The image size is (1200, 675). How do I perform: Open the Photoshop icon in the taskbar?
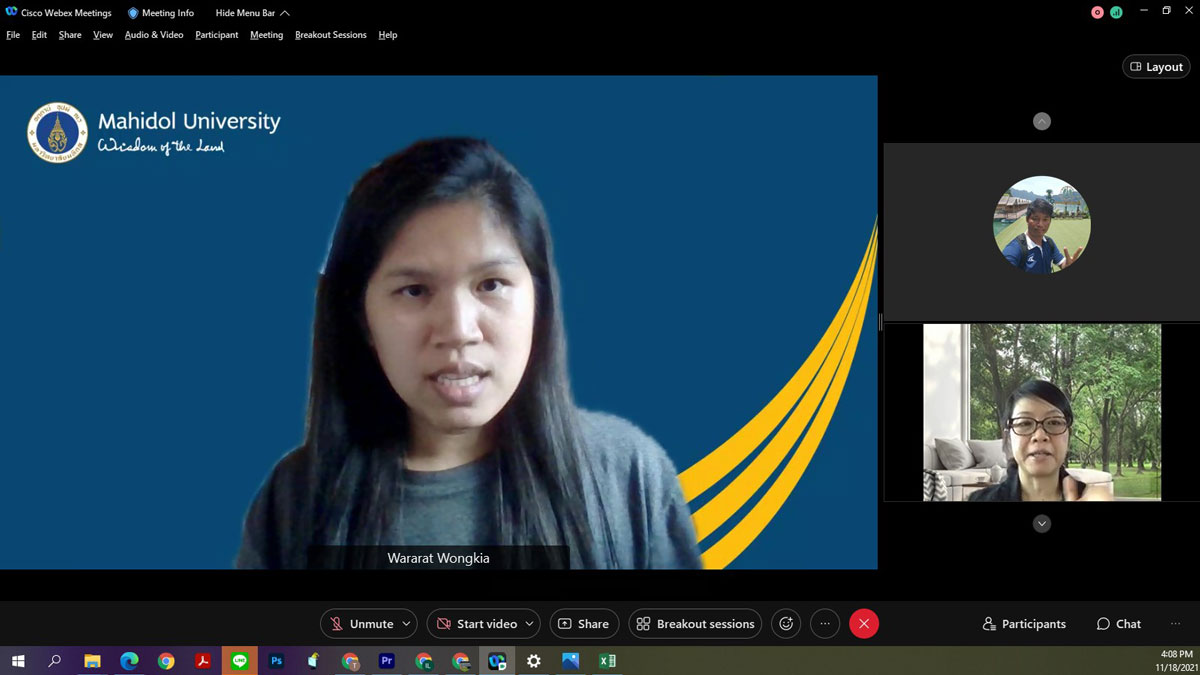(276, 661)
